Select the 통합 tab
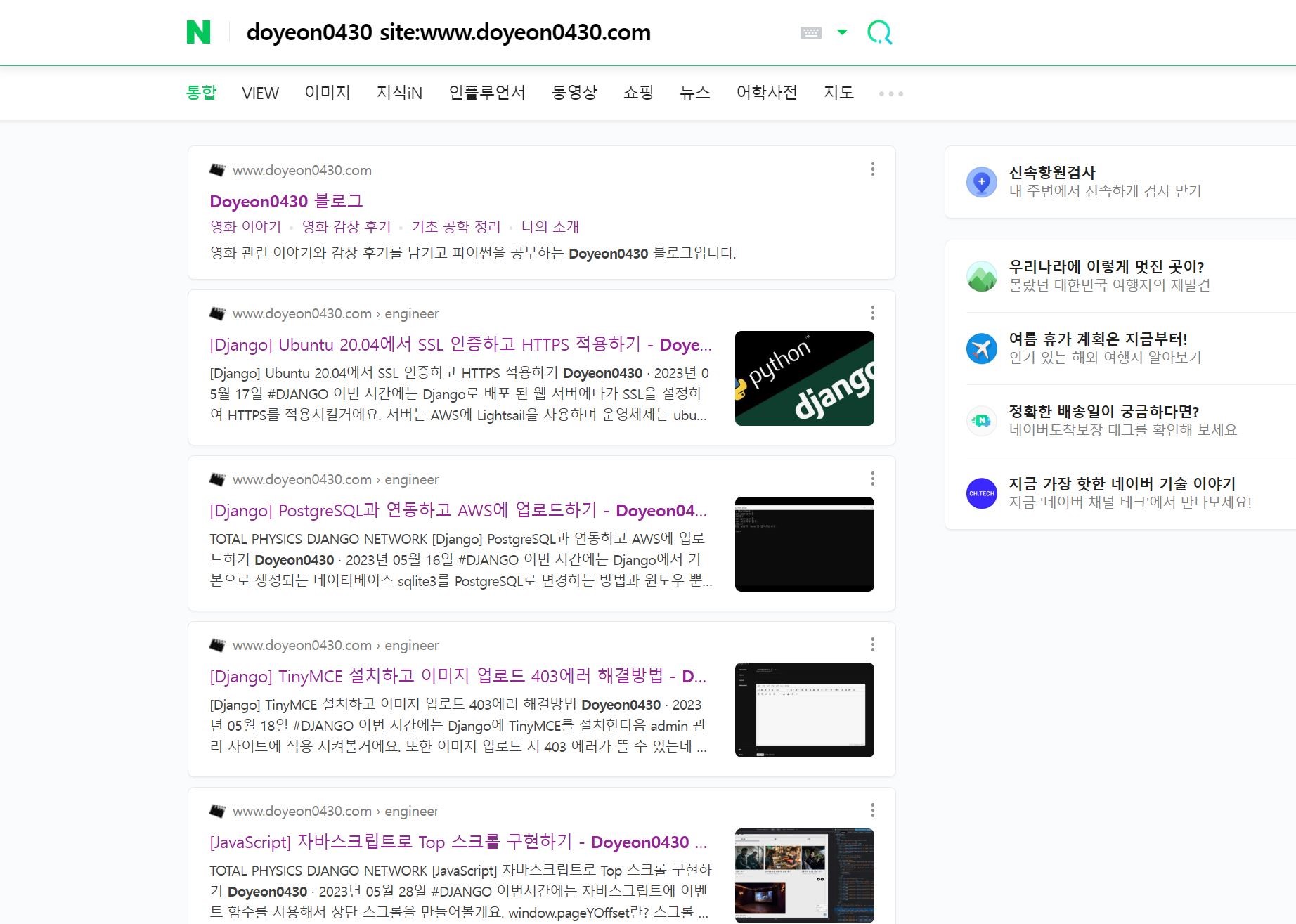The width and height of the screenshot is (1296, 924). (201, 93)
